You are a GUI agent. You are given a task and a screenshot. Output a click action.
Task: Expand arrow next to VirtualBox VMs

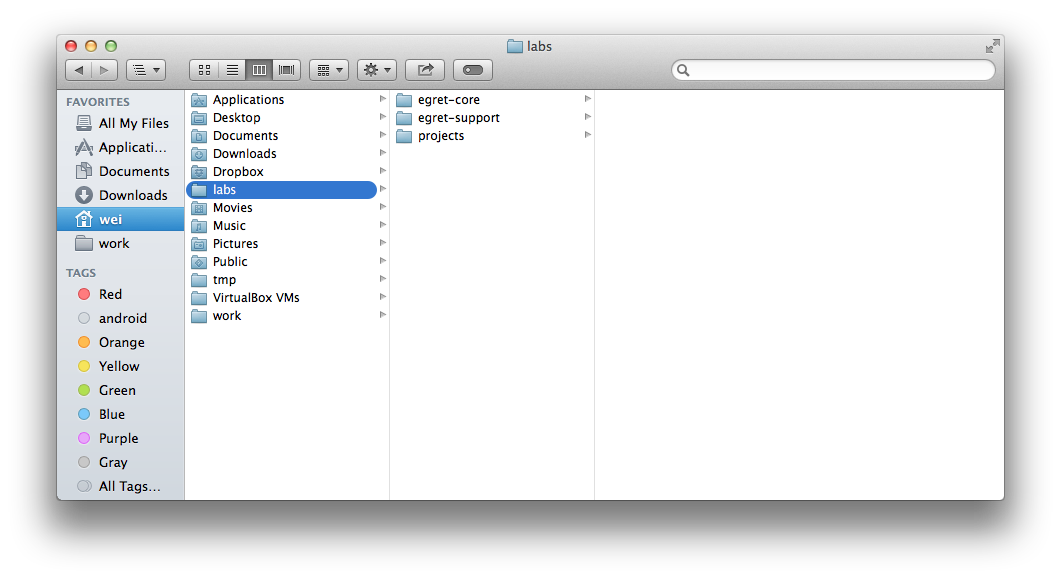click(x=382, y=297)
